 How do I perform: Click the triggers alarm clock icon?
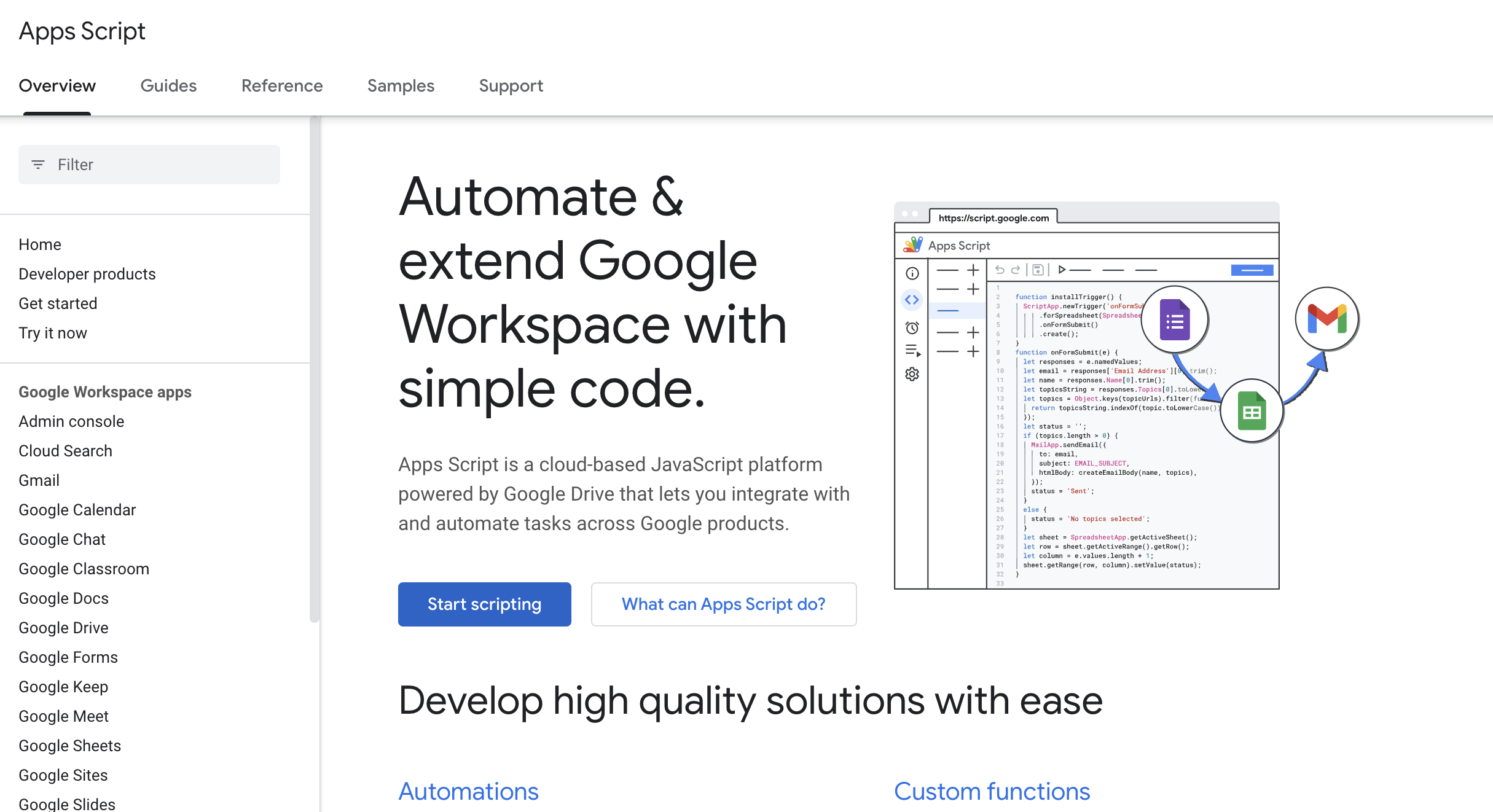point(912,327)
